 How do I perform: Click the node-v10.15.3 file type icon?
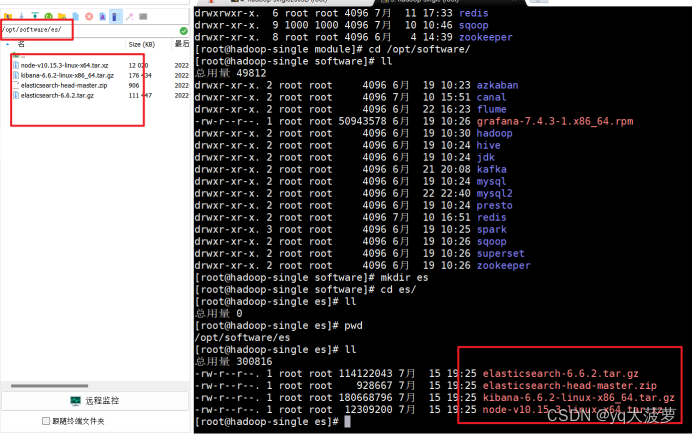pyautogui.click(x=16, y=65)
